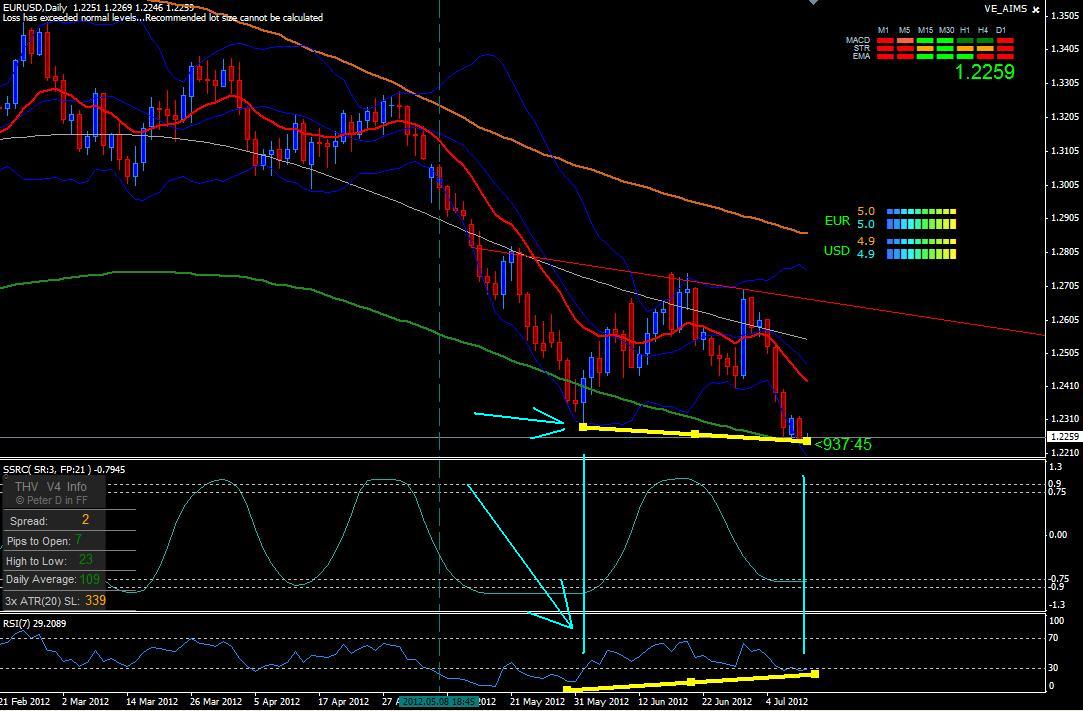Image resolution: width=1083 pixels, height=711 pixels.
Task: Click the 12 Jun 2012 date label
Action: [662, 701]
